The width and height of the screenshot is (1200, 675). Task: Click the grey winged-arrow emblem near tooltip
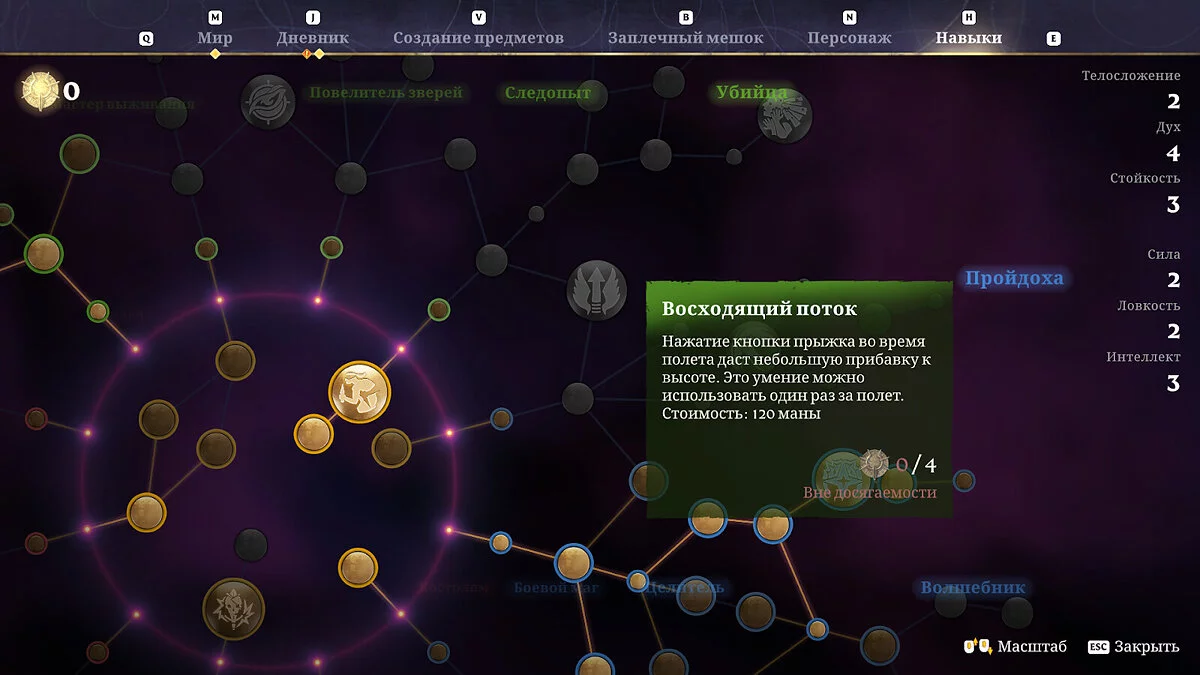click(597, 290)
